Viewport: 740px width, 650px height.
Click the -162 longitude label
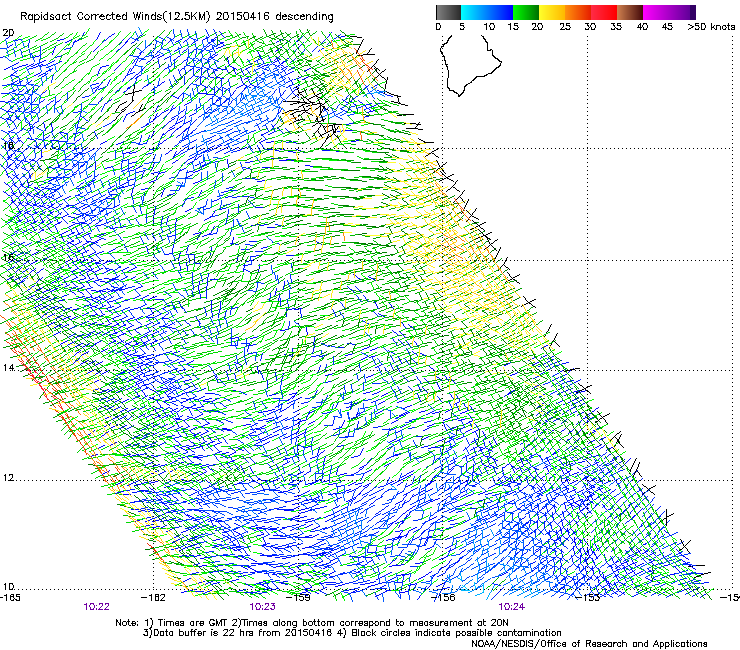153,598
